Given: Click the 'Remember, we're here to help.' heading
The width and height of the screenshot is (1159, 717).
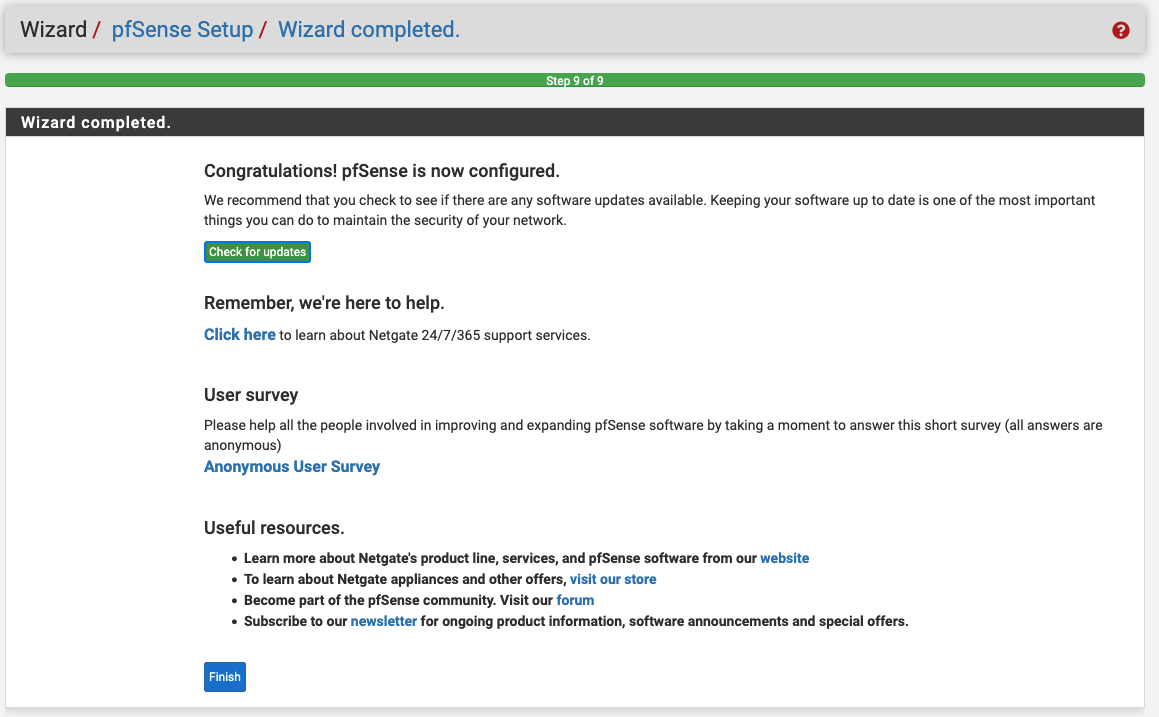Looking at the screenshot, I should pyautogui.click(x=324, y=303).
